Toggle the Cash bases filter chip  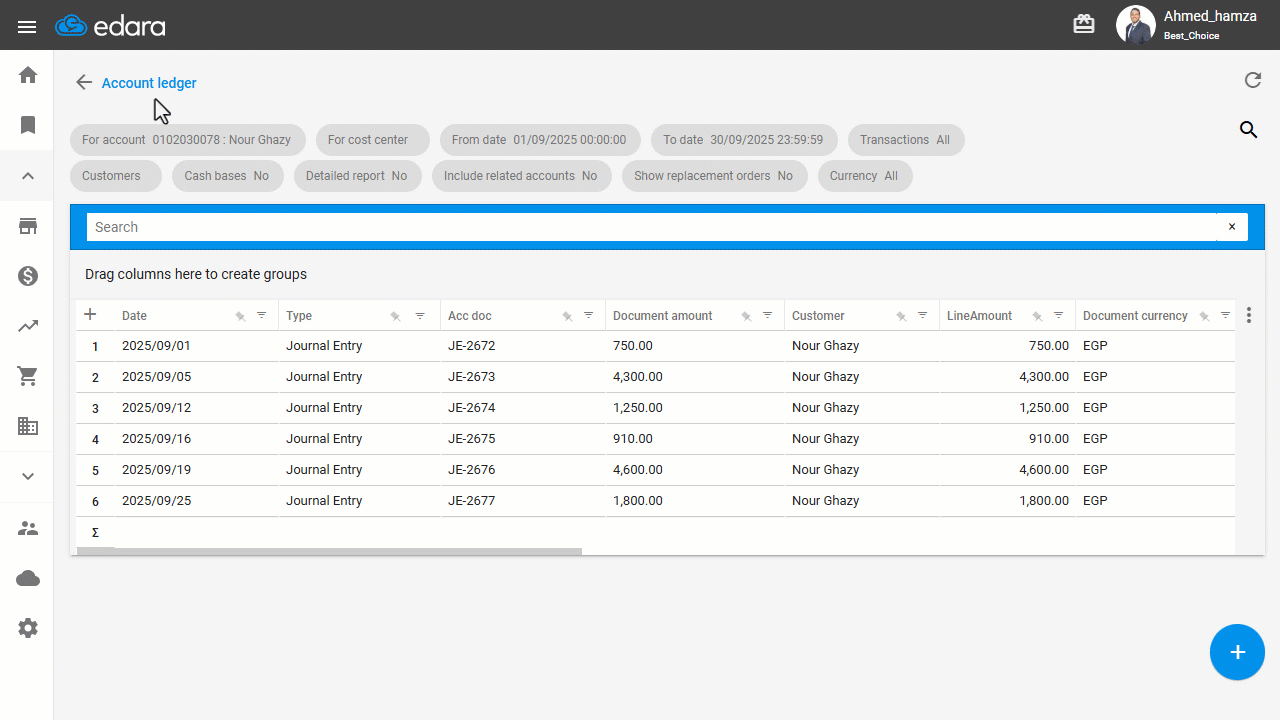(228, 176)
